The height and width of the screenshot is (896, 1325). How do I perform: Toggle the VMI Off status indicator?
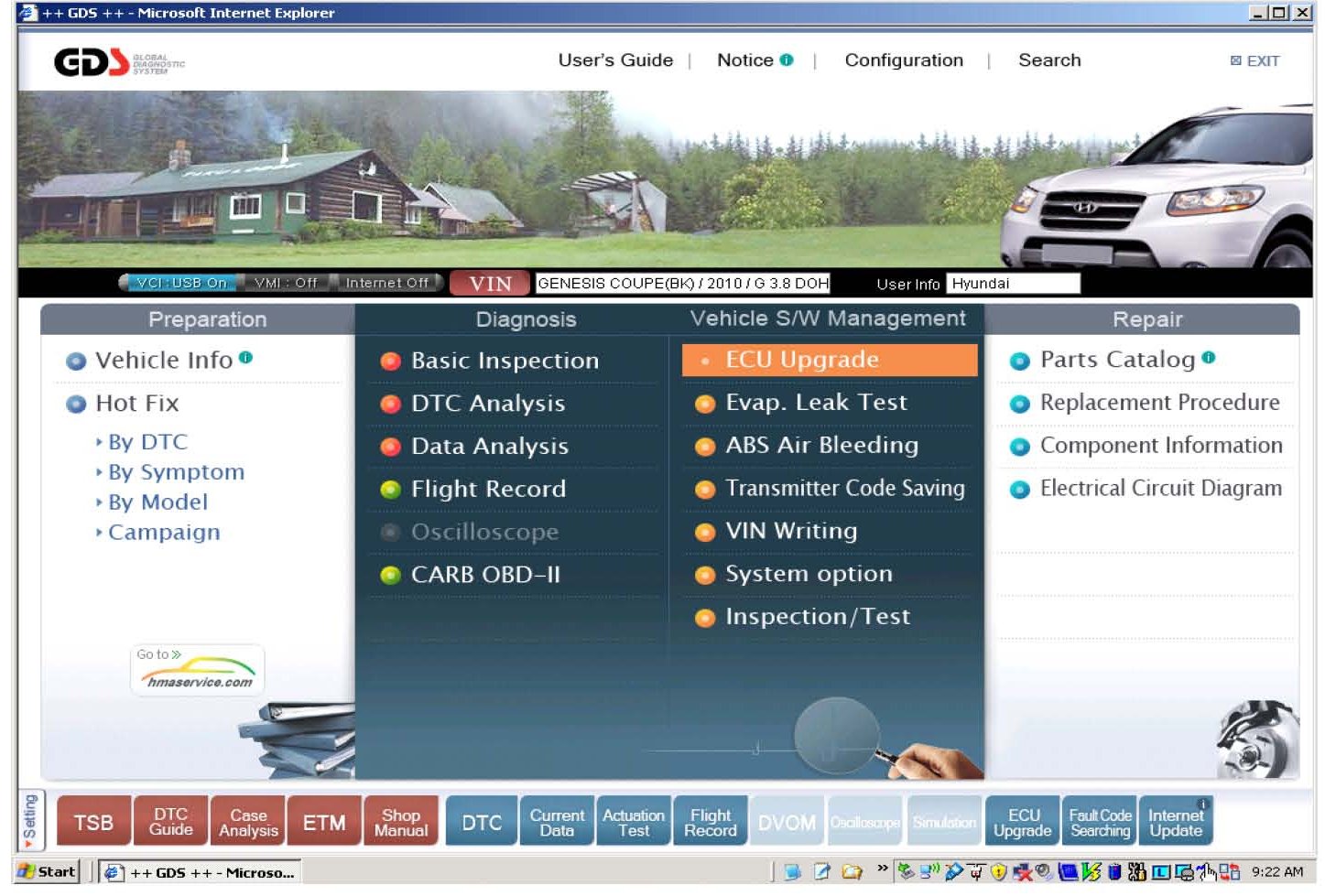point(285,283)
